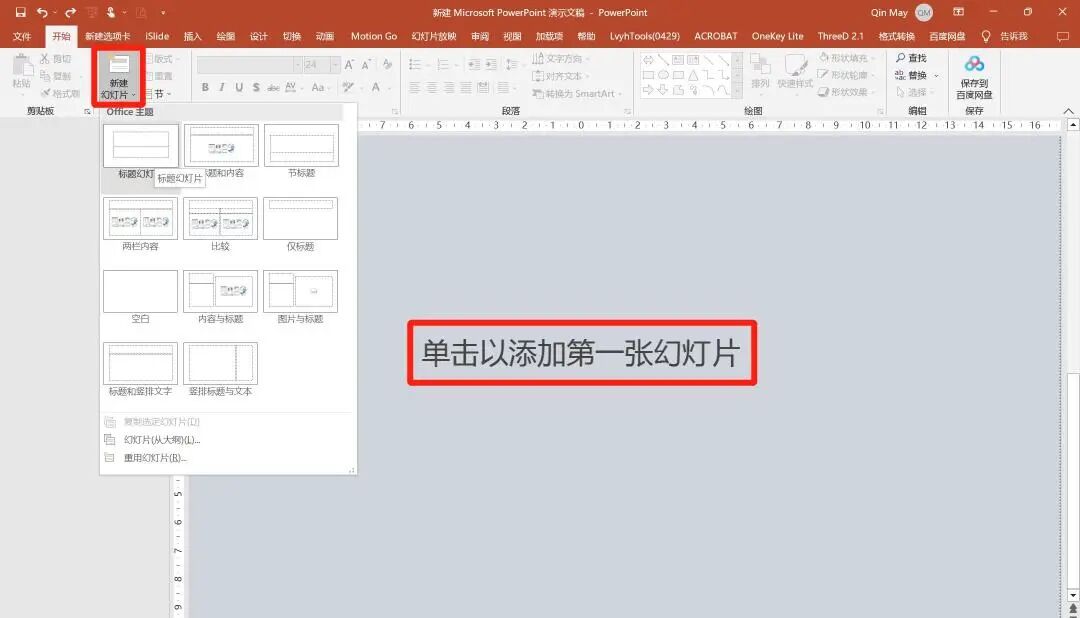
Task: Switch to the 设计 ribbon tab
Action: point(258,37)
